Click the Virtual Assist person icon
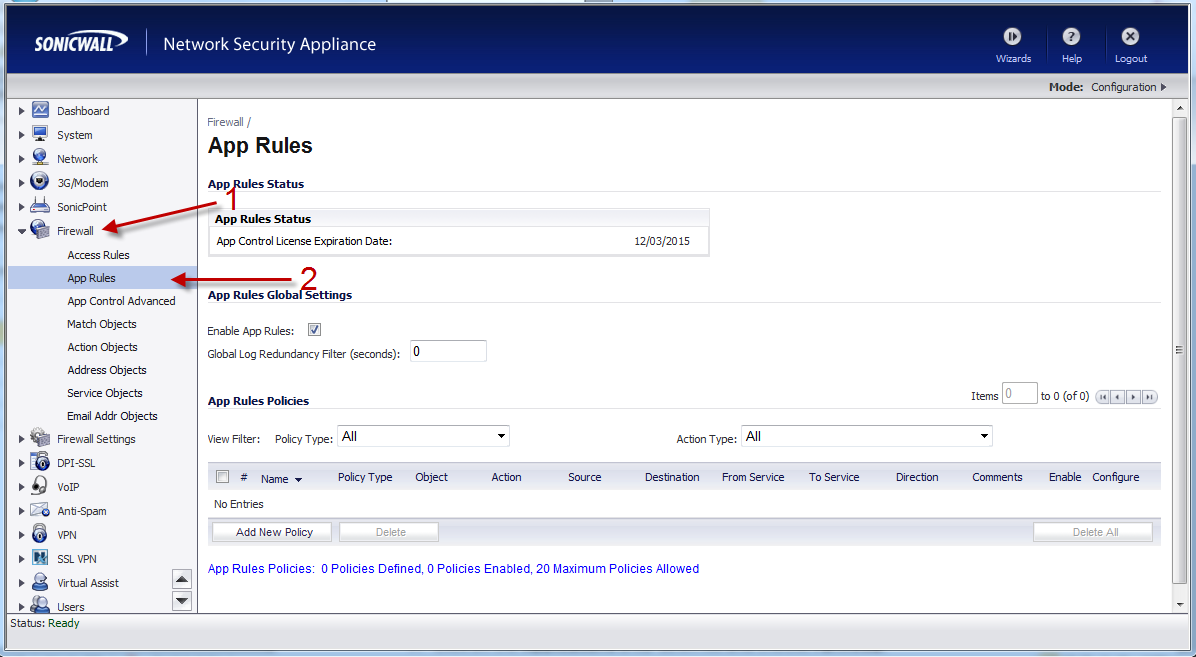This screenshot has height=657, width=1196. [40, 582]
